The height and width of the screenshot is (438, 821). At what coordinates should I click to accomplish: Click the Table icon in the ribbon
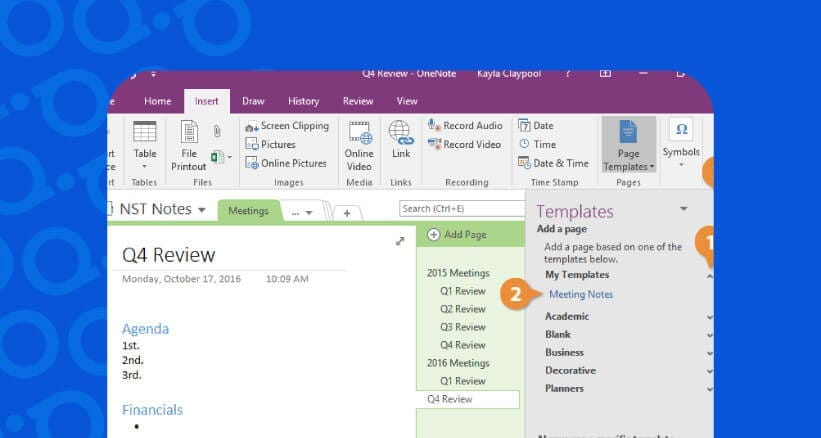click(x=145, y=133)
